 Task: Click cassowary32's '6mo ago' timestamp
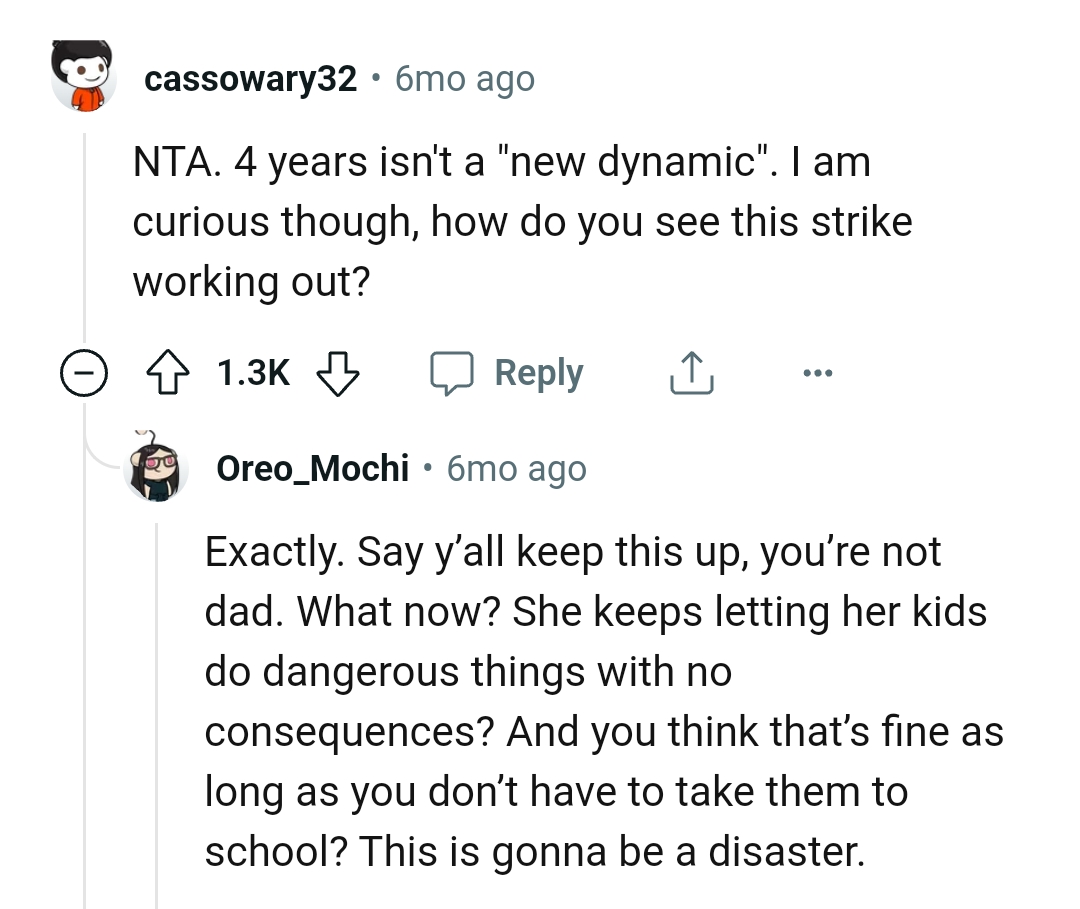465,79
